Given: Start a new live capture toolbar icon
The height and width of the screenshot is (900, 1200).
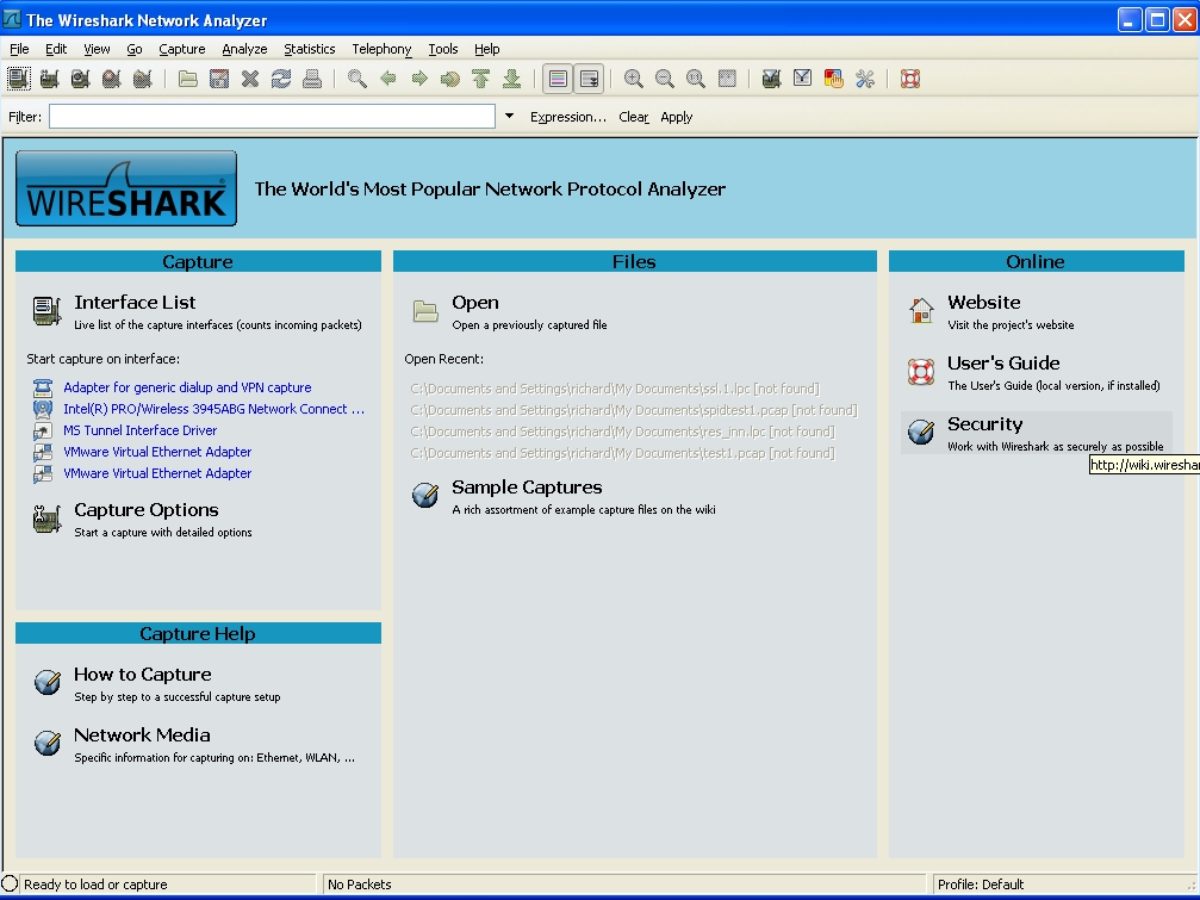Looking at the screenshot, I should click(80, 79).
